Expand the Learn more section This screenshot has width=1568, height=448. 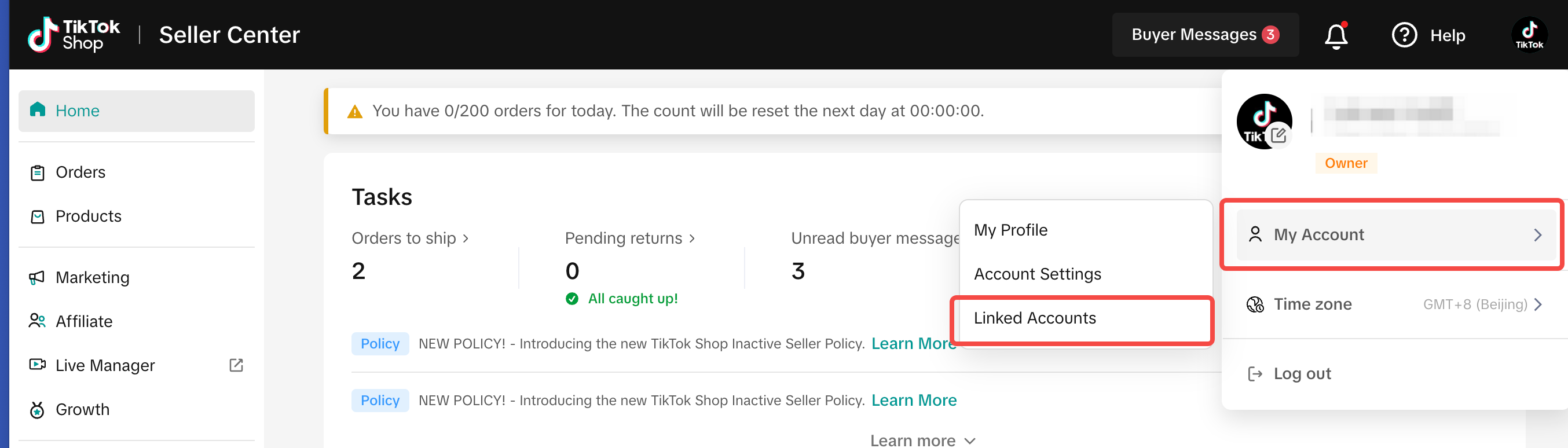(922, 440)
